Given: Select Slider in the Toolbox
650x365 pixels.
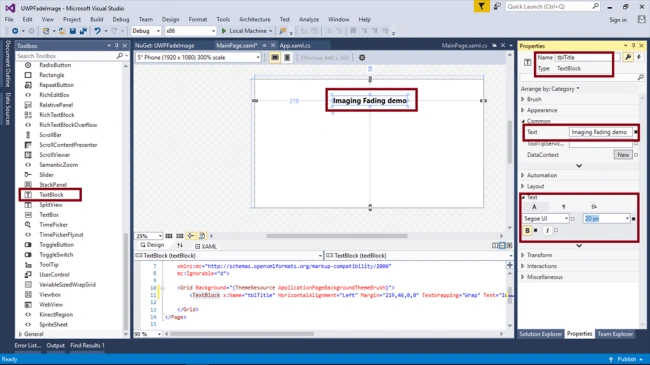Looking at the screenshot, I should pos(46,175).
